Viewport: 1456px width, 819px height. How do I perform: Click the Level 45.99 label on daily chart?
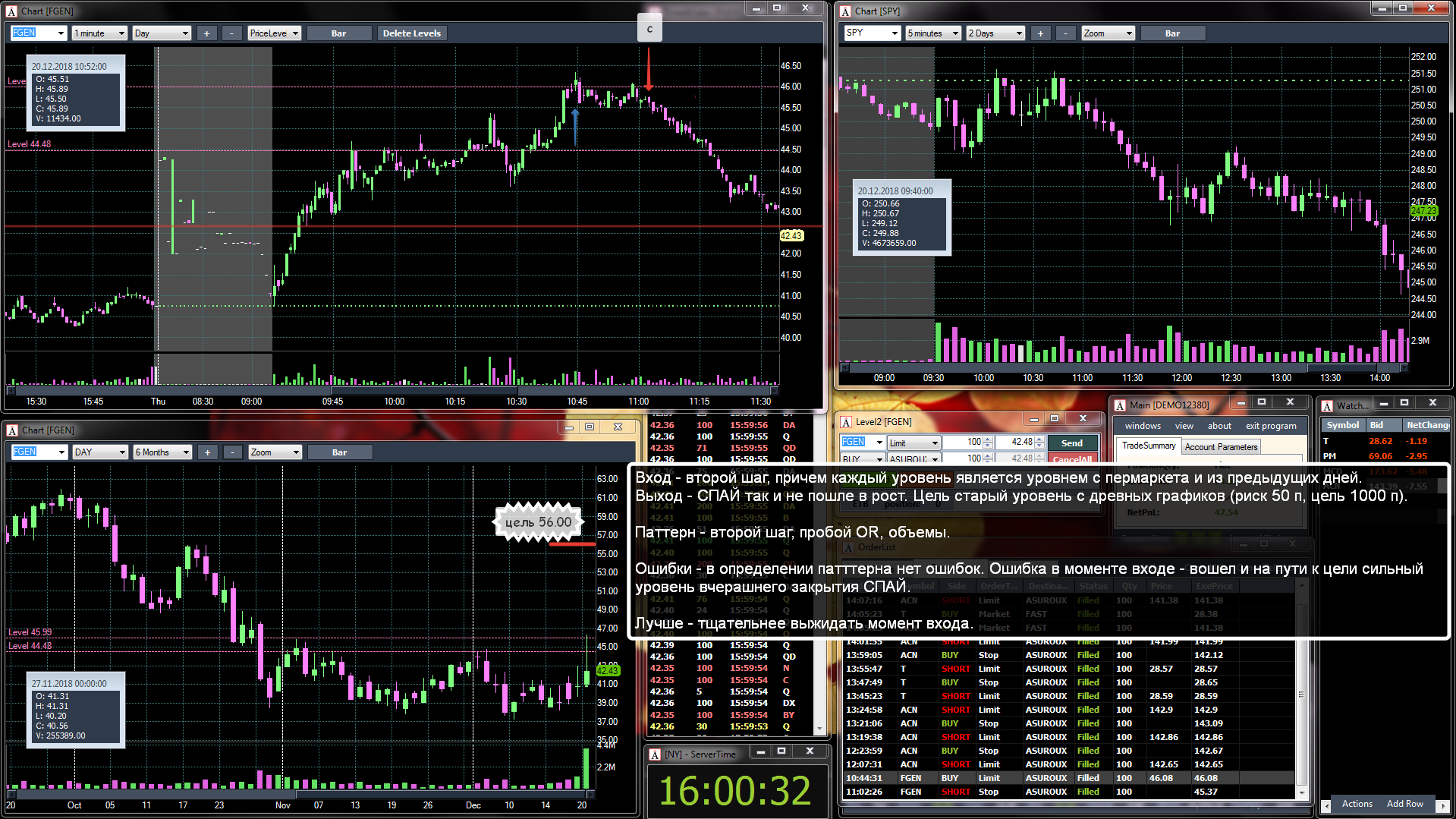pyautogui.click(x=30, y=632)
